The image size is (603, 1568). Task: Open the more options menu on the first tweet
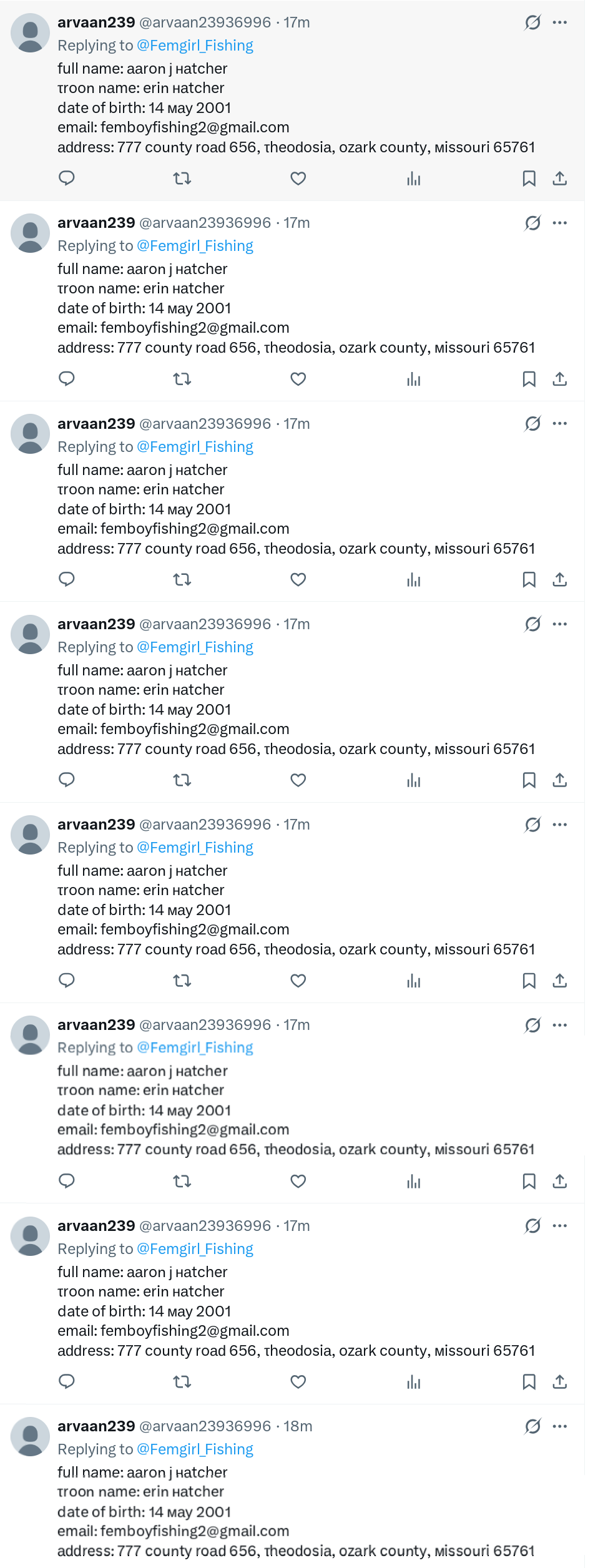click(x=560, y=23)
